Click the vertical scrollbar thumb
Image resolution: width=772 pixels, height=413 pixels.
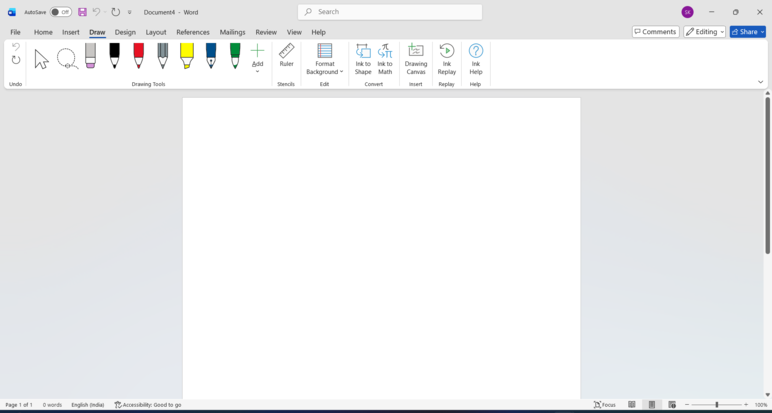(767, 175)
